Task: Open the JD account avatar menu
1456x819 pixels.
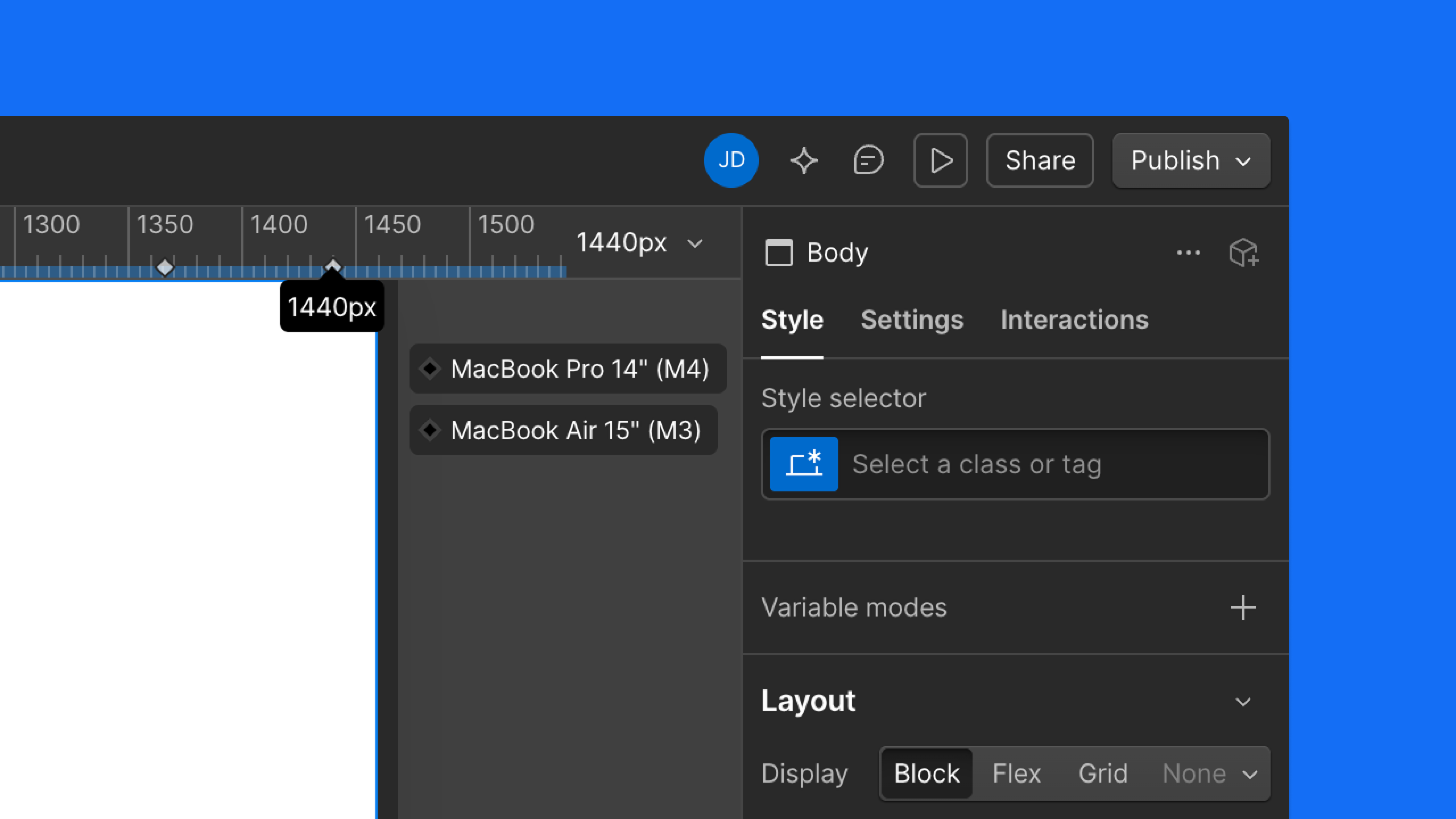Action: (731, 160)
